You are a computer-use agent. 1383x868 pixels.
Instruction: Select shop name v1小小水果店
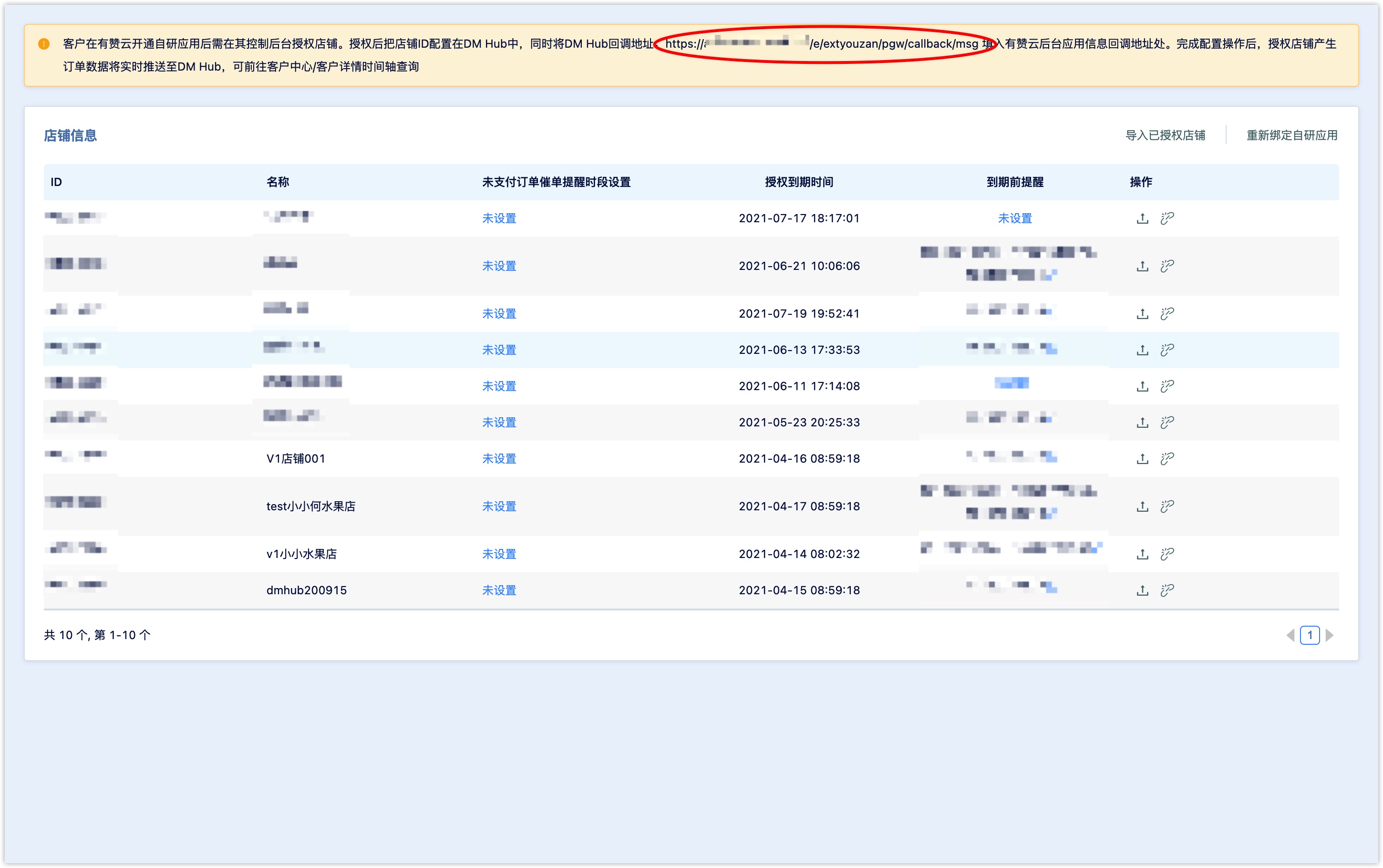(301, 553)
